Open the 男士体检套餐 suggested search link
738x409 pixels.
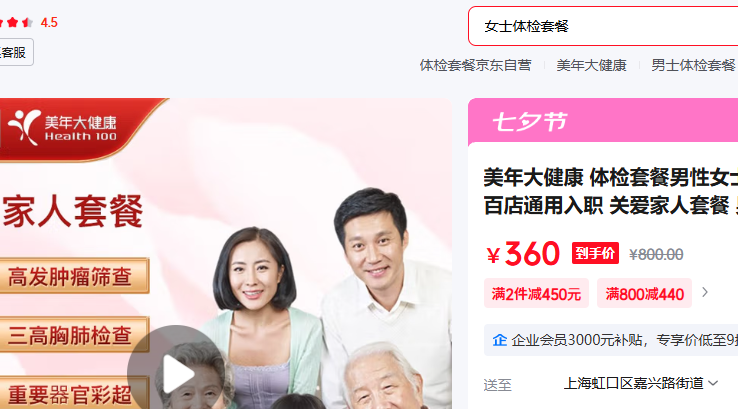pyautogui.click(x=693, y=65)
